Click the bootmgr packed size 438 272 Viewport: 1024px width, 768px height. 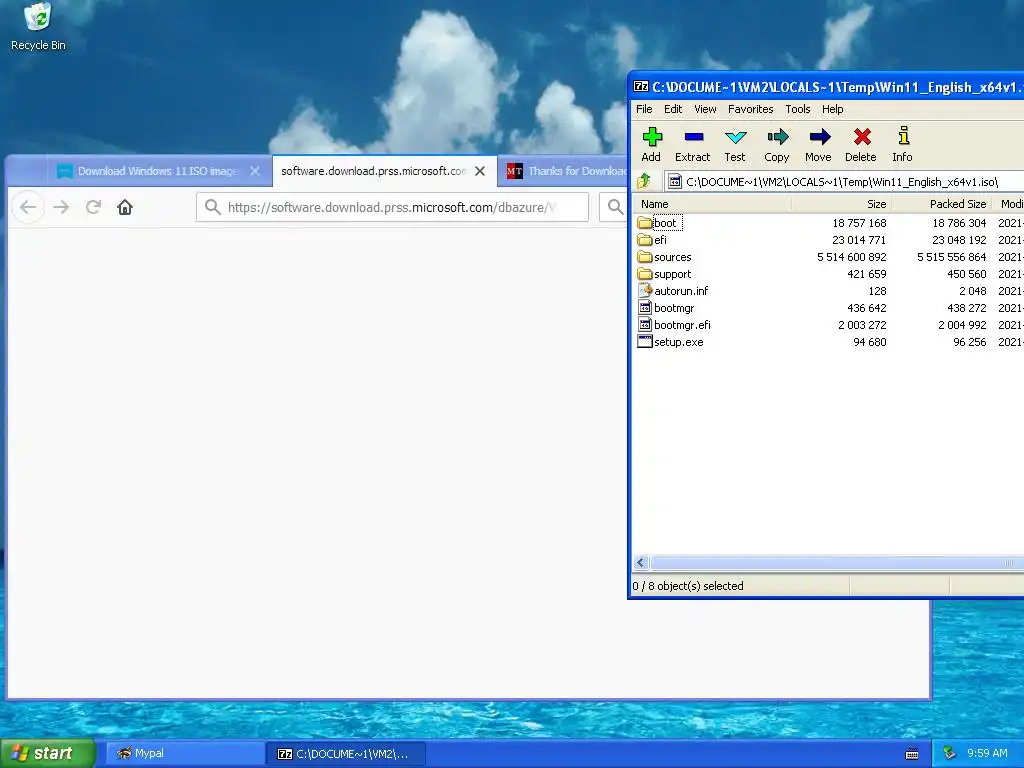click(967, 308)
